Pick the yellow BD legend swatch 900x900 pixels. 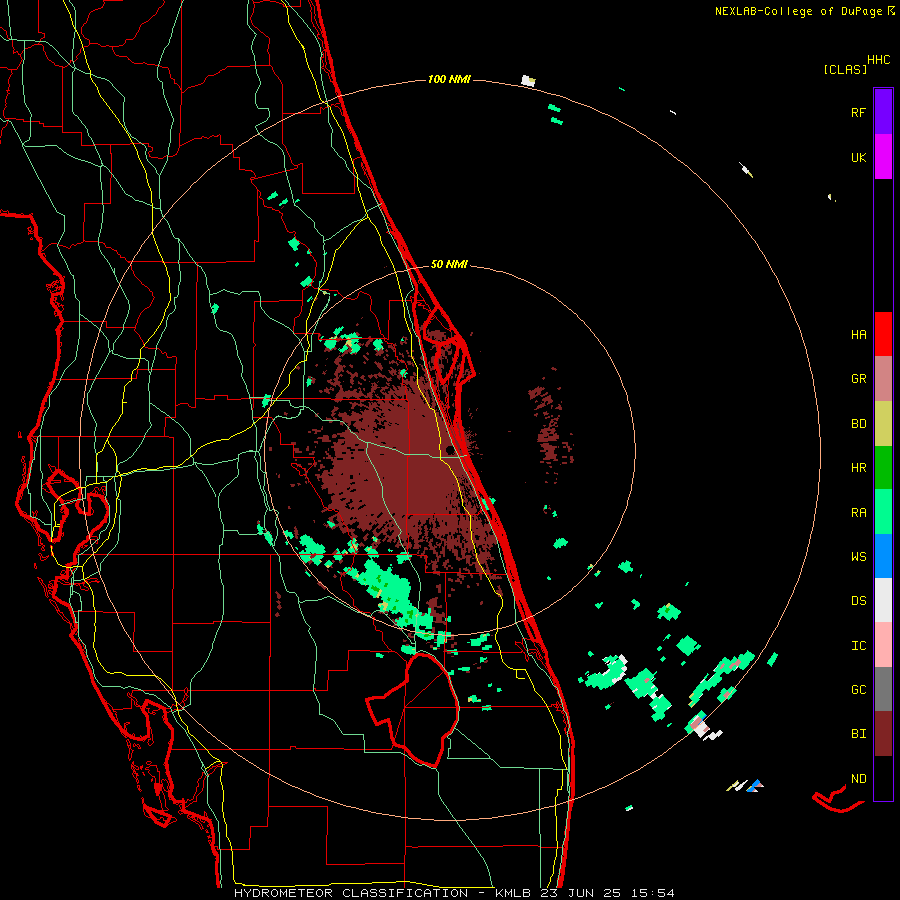click(883, 424)
